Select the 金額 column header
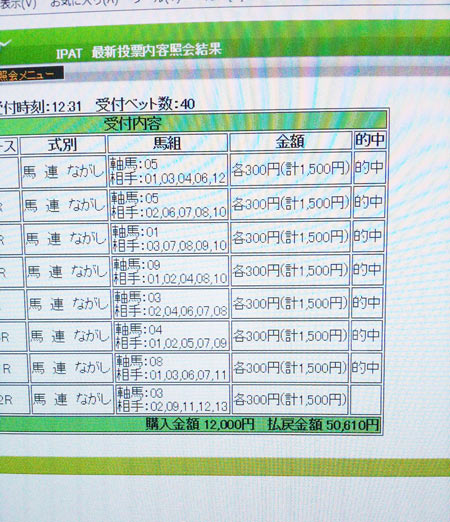This screenshot has height=522, width=450. coord(290,141)
